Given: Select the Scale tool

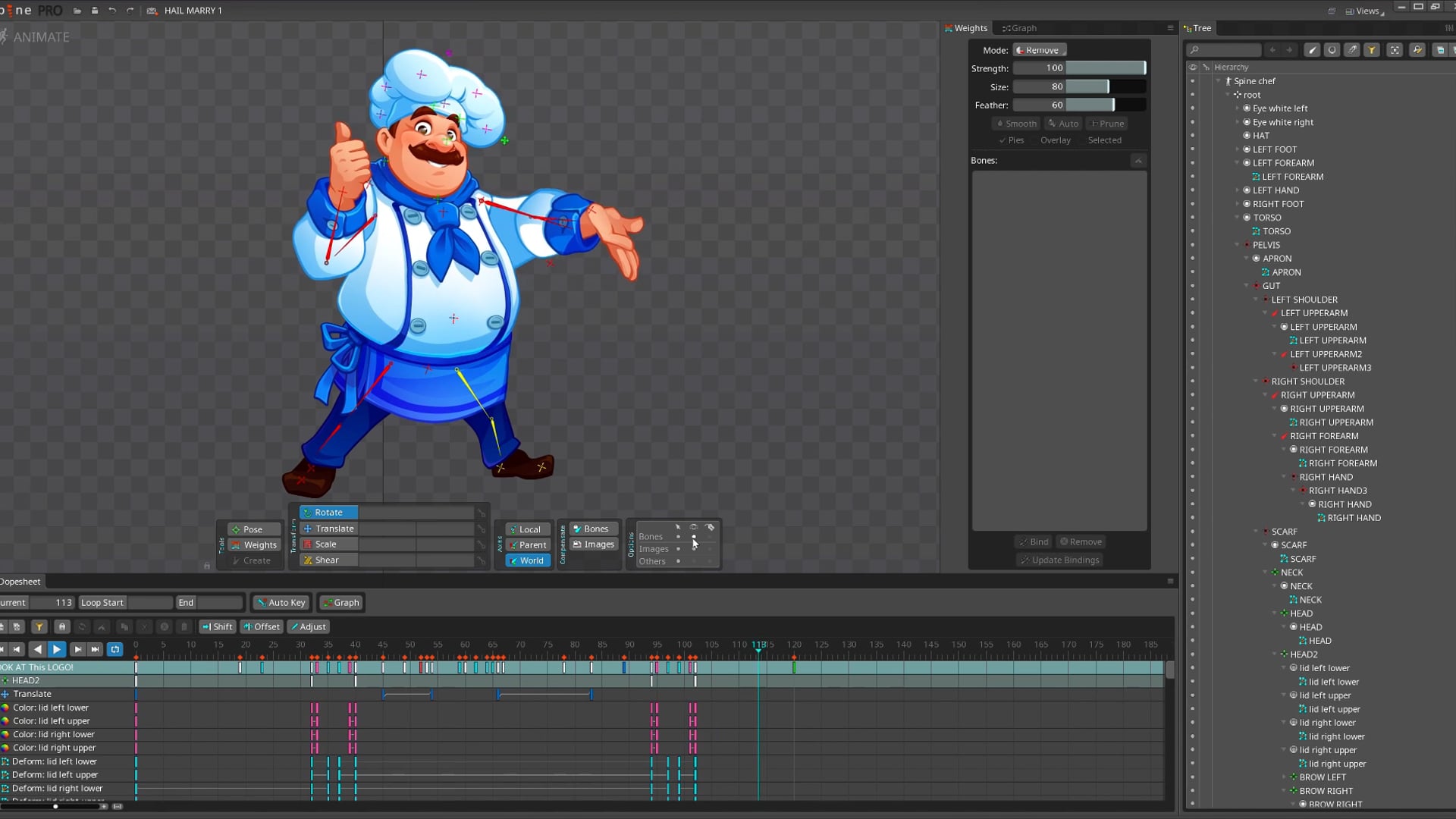Looking at the screenshot, I should (x=326, y=544).
